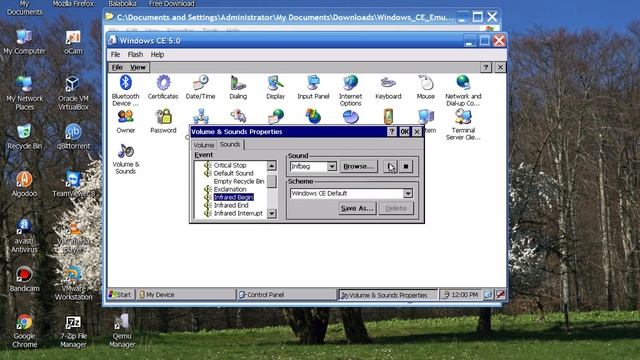Click the Control Panel help question mark button

(485, 67)
